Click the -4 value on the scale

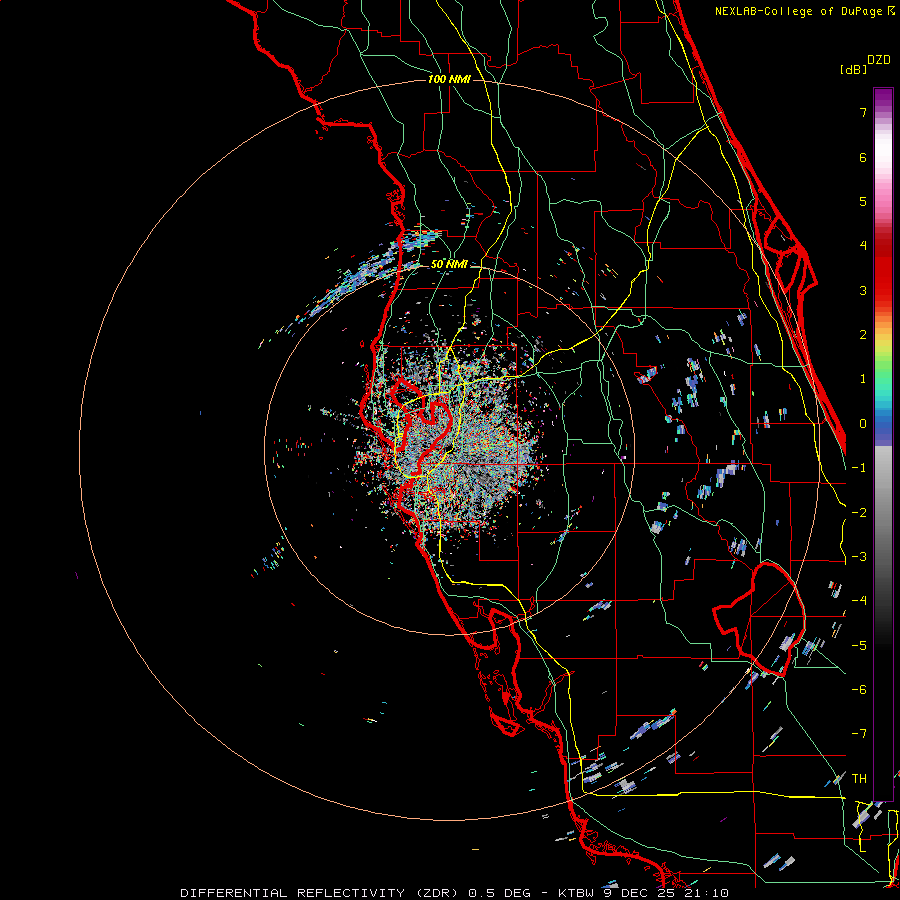pos(859,601)
